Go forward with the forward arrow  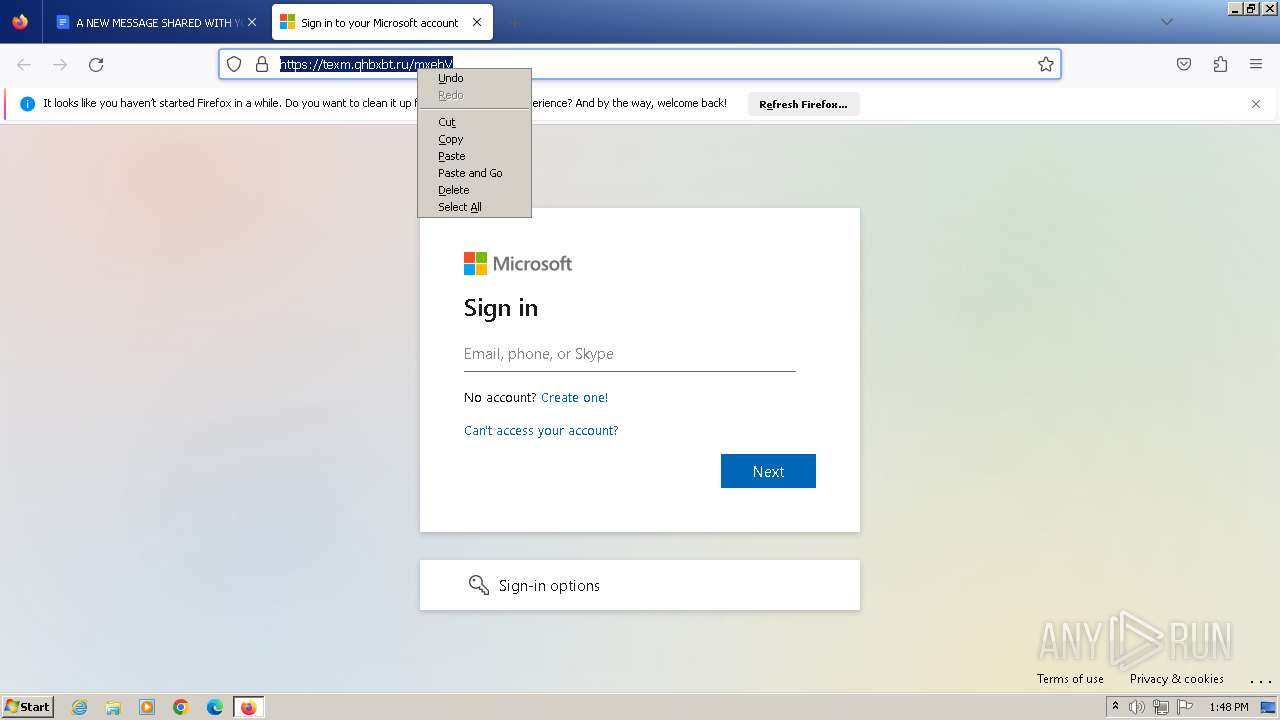(x=60, y=64)
